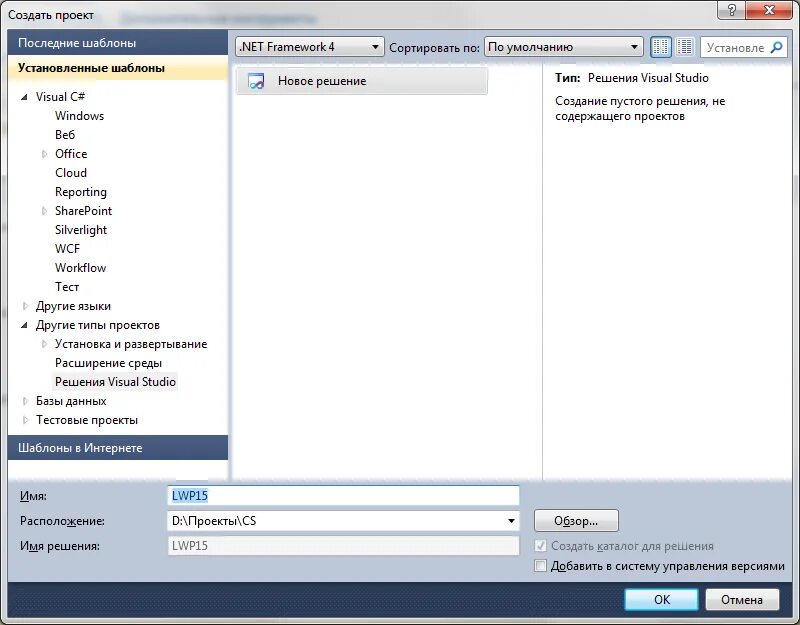
Task: Click the search magnifier icon
Action: click(777, 47)
